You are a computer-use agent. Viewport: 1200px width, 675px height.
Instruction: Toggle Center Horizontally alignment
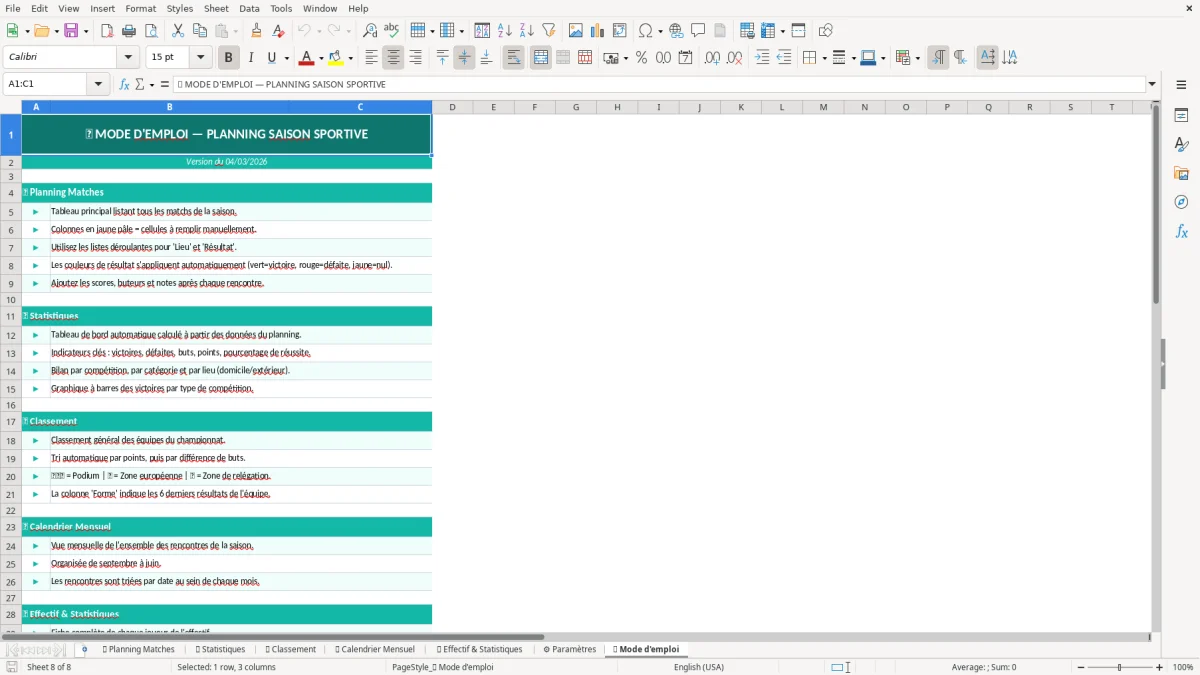[394, 58]
